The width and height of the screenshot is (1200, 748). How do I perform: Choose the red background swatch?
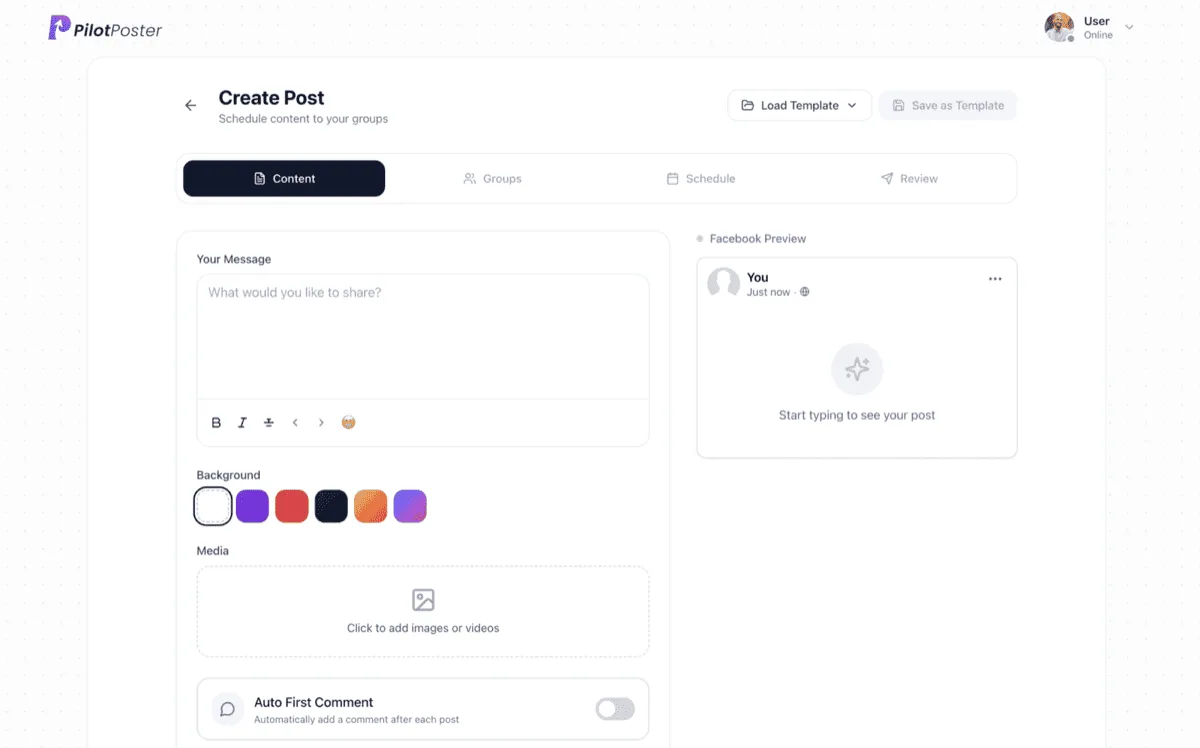point(292,506)
